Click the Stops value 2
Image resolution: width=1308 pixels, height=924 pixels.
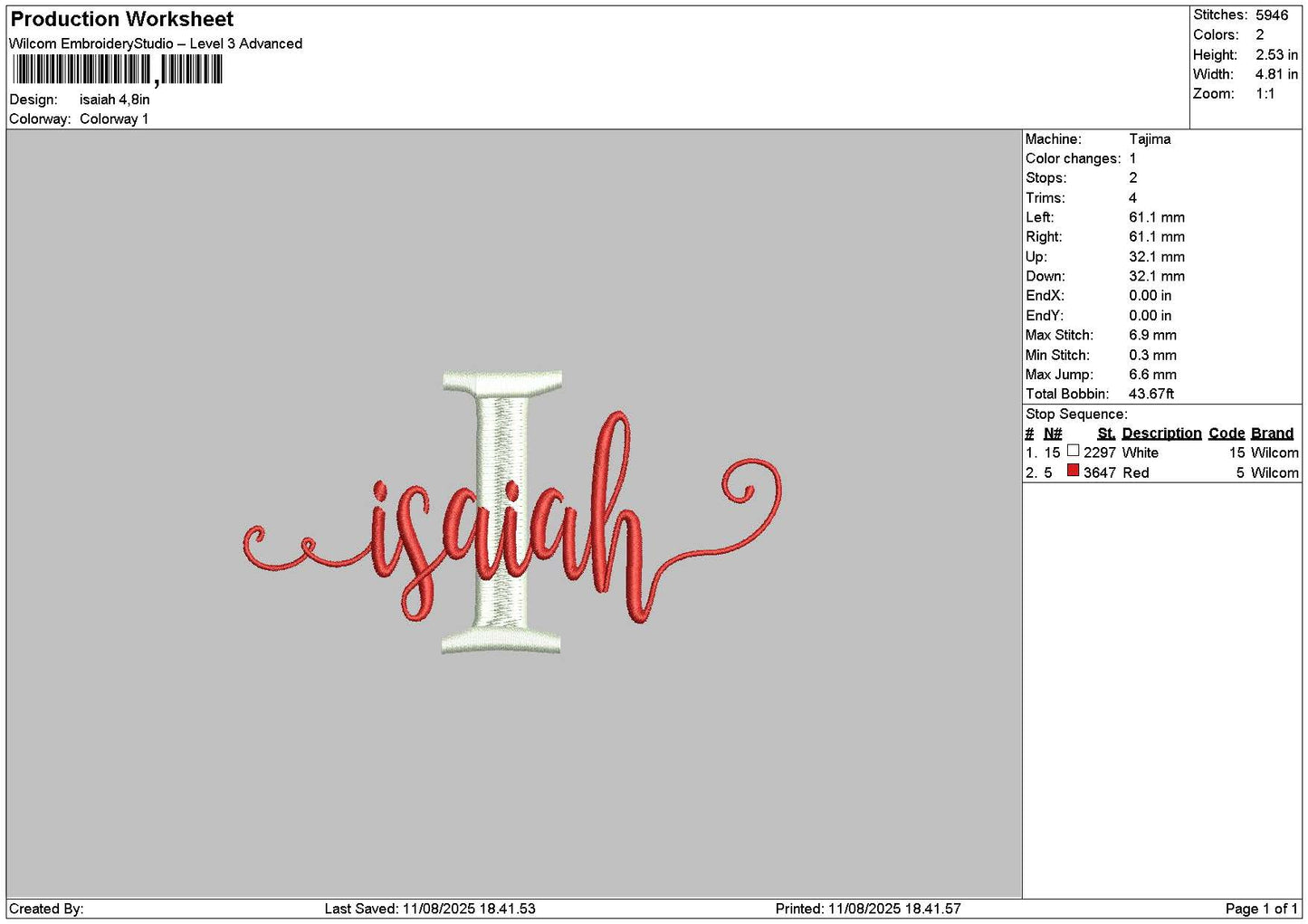[x=1133, y=177]
